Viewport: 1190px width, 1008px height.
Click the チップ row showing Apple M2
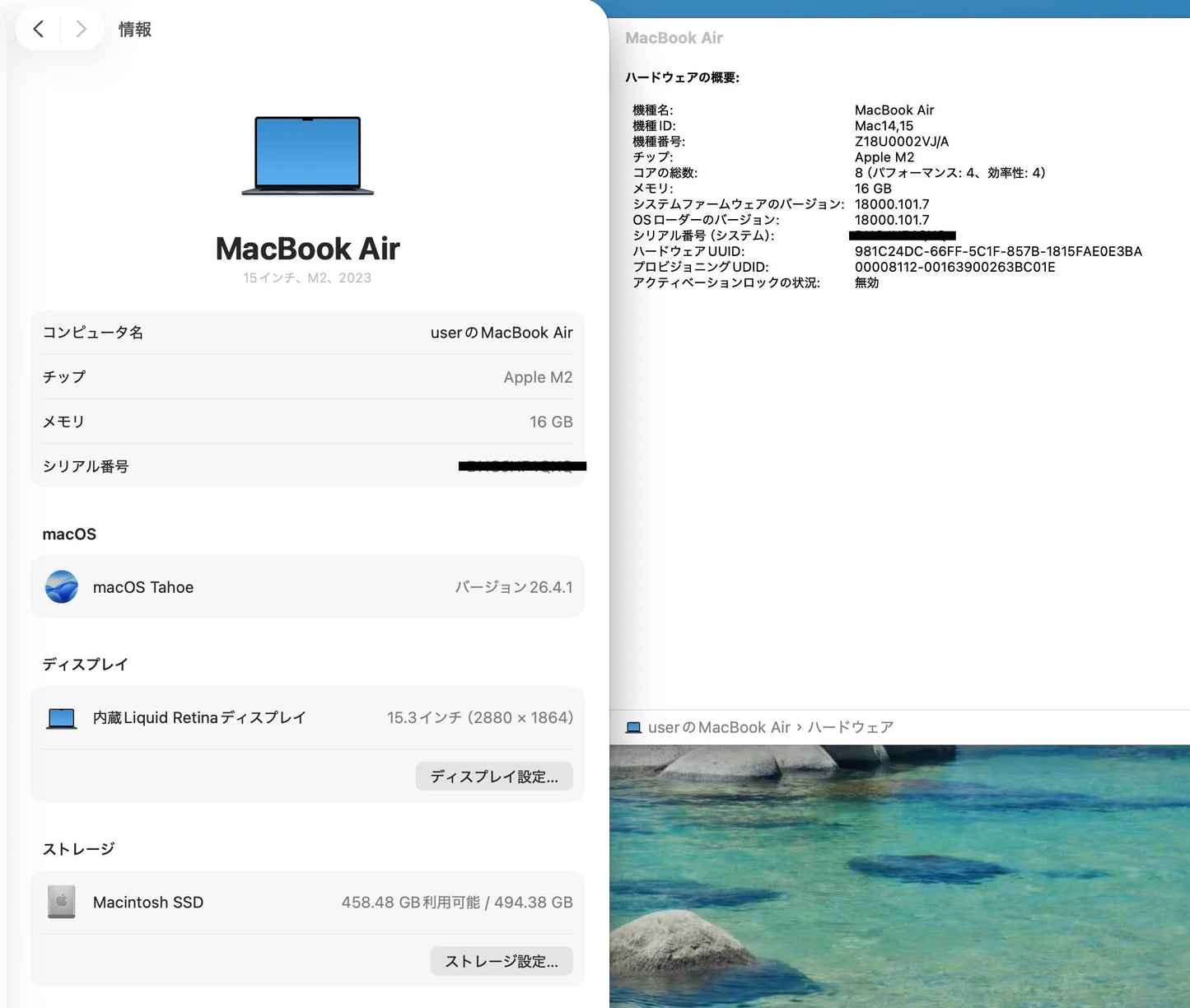(x=308, y=377)
